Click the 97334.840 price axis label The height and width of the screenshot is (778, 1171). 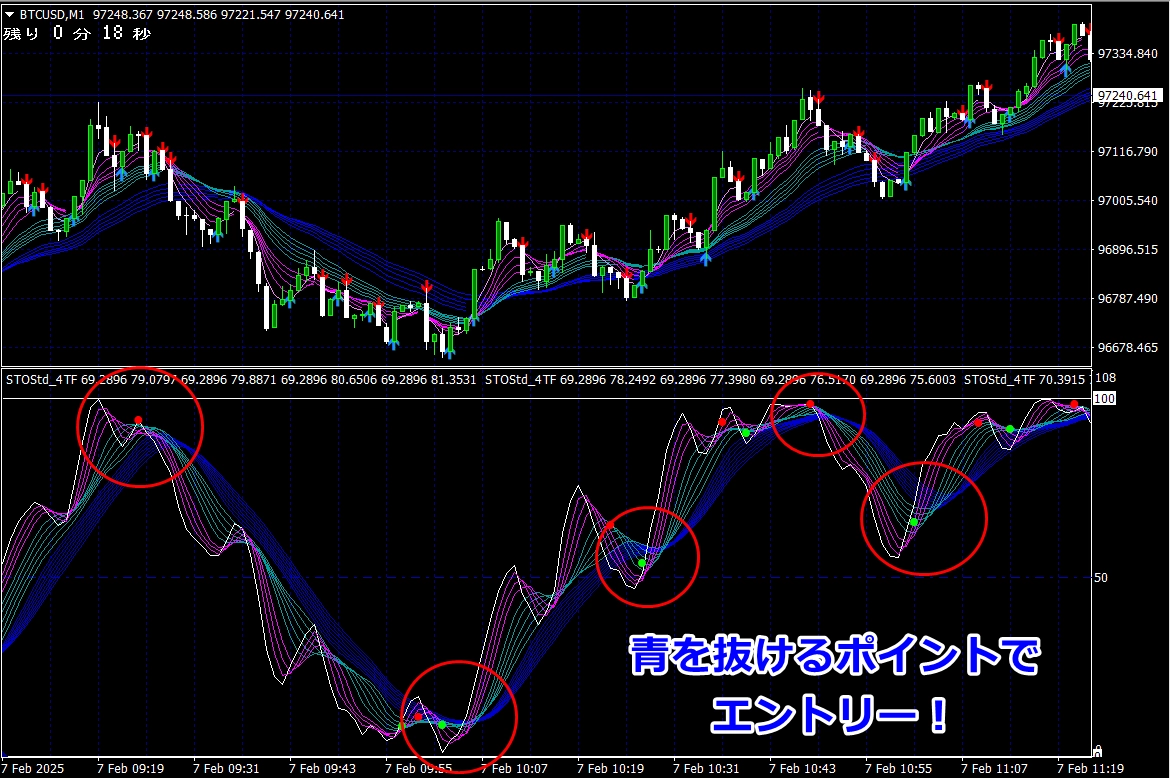1127,53
